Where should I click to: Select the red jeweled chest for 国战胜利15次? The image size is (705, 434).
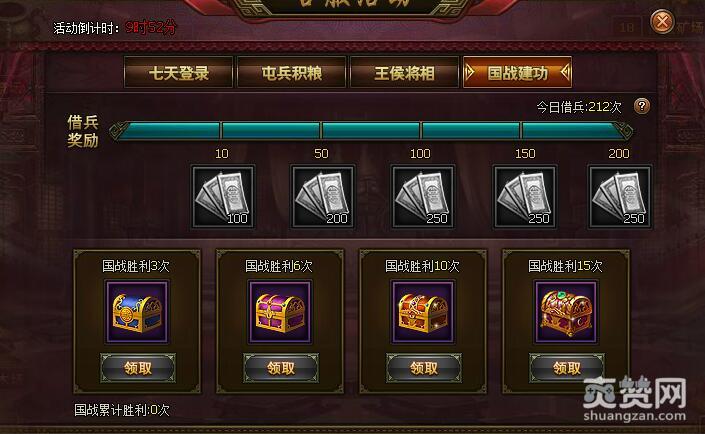click(x=566, y=312)
